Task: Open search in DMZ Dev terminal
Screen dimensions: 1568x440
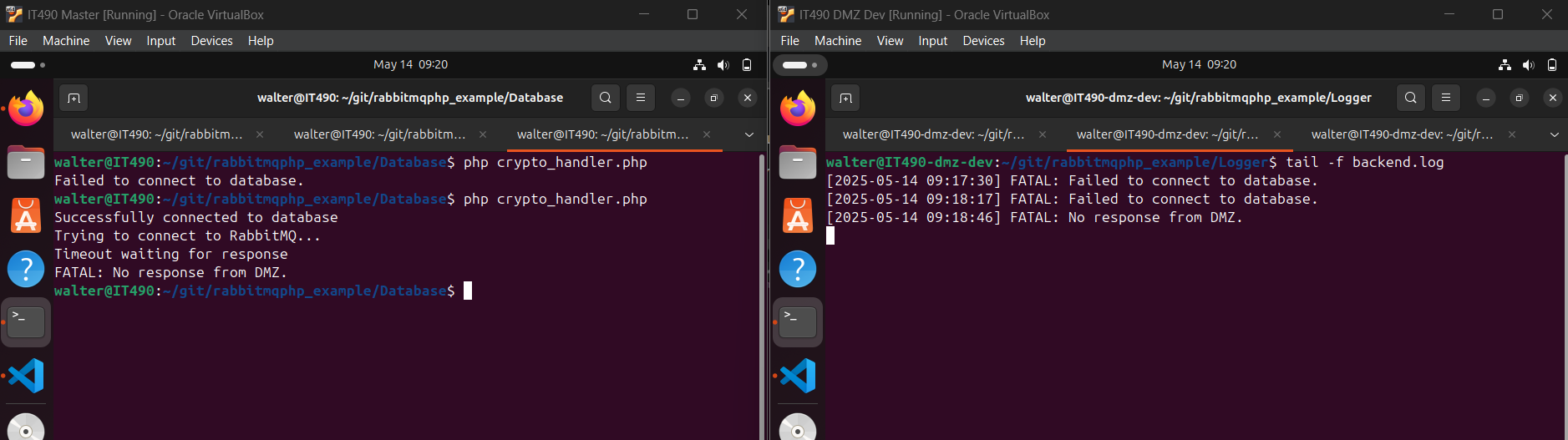Action: coord(1410,99)
